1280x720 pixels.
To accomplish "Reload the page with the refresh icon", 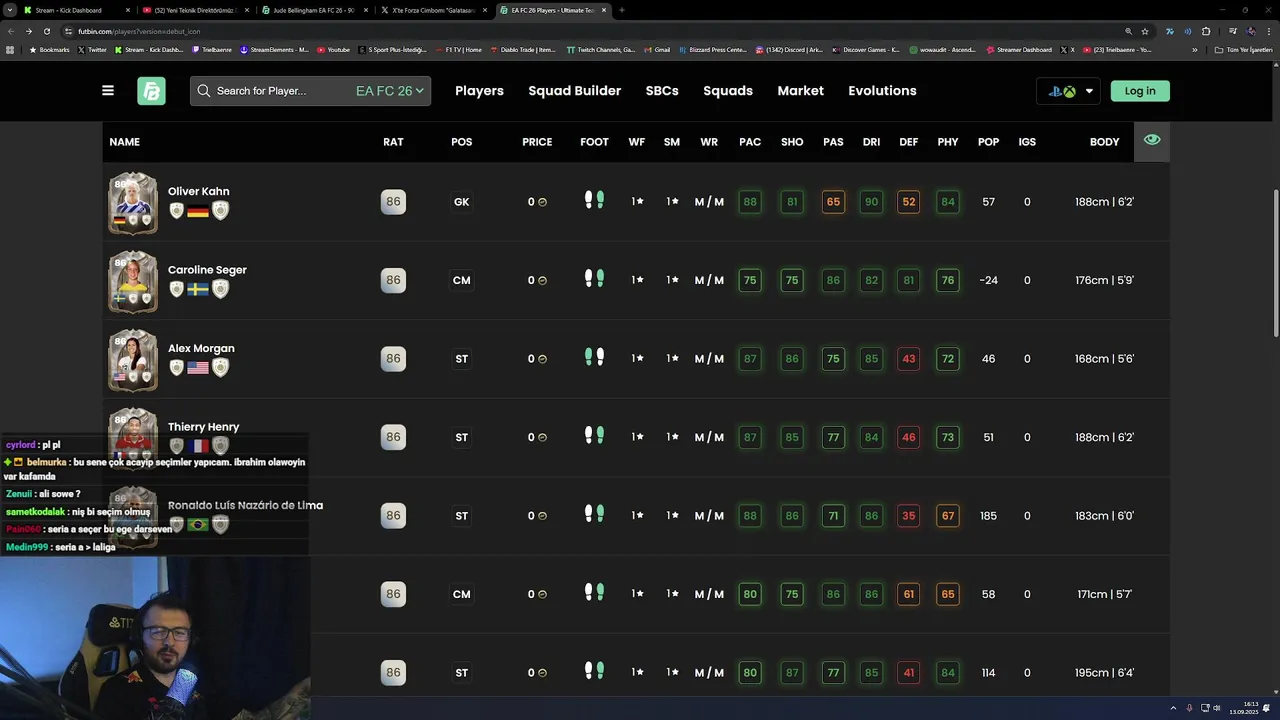I will pos(47,31).
